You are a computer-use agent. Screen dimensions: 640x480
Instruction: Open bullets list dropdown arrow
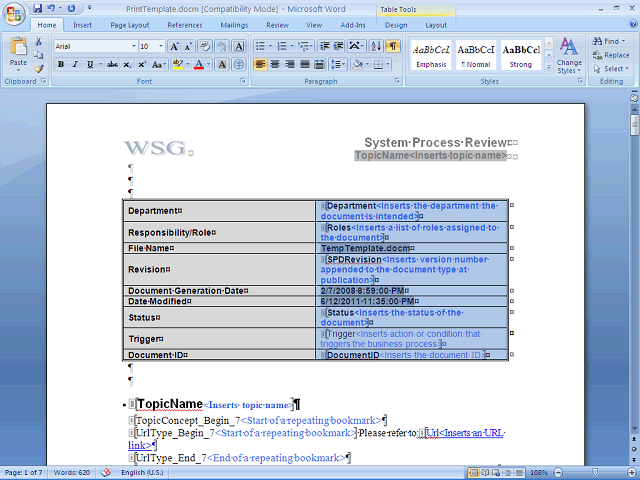point(270,47)
